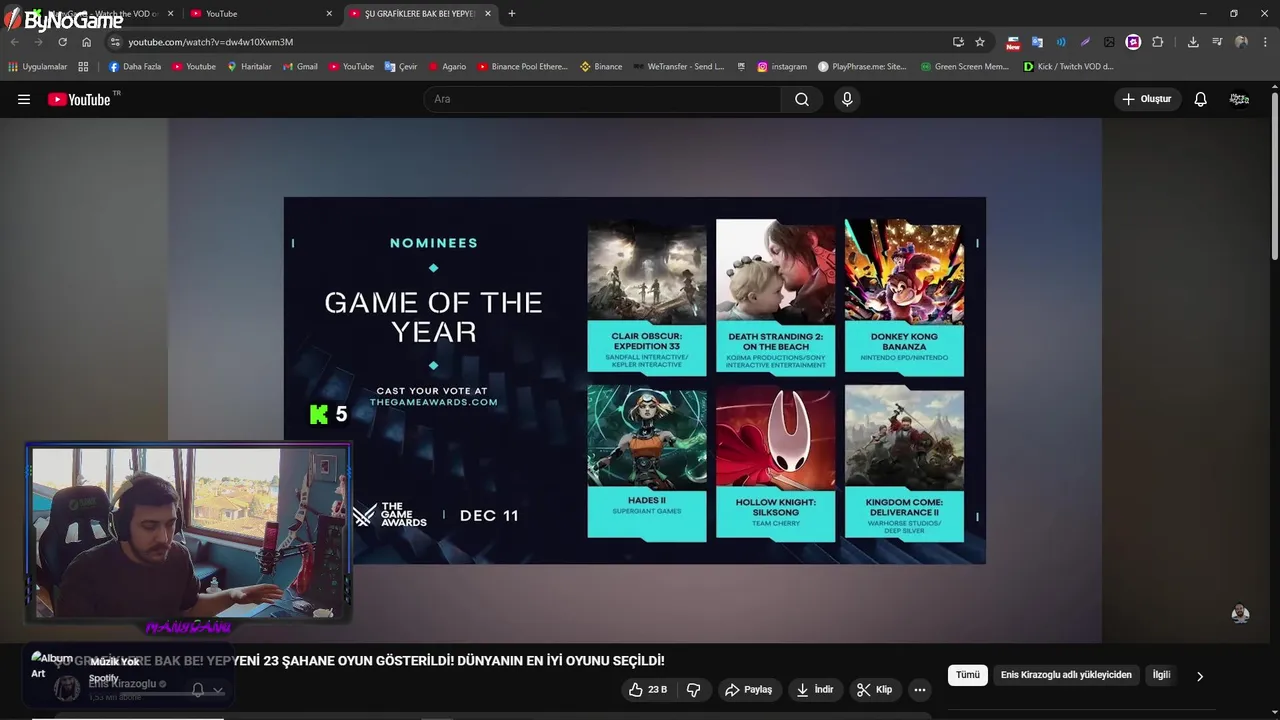Image resolution: width=1280 pixels, height=720 pixels.
Task: Click the video title 'ŞAHANE OYUN GÖSTERİLDİ!' text
Action: pos(368,661)
